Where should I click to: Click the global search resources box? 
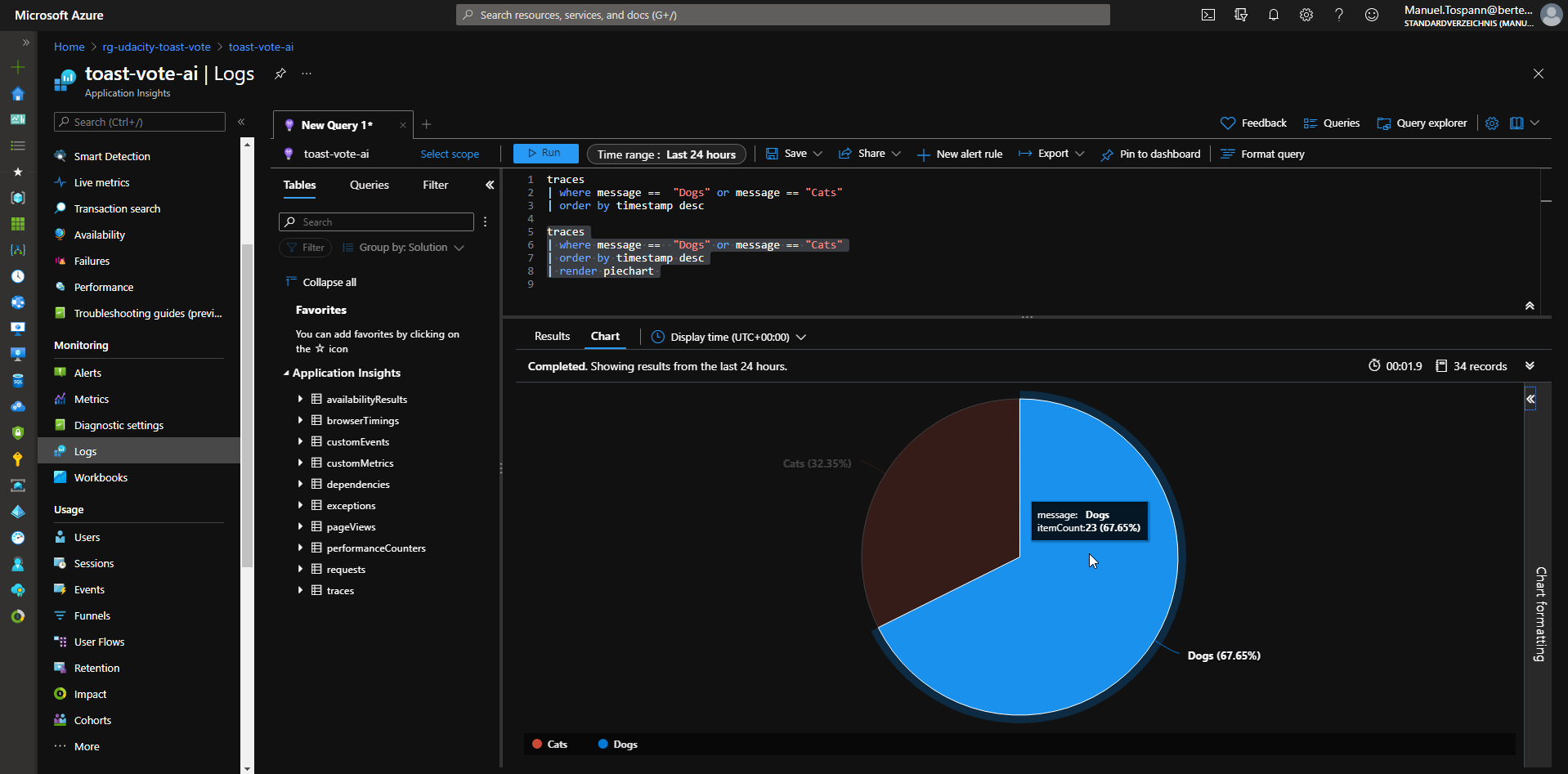(x=783, y=15)
